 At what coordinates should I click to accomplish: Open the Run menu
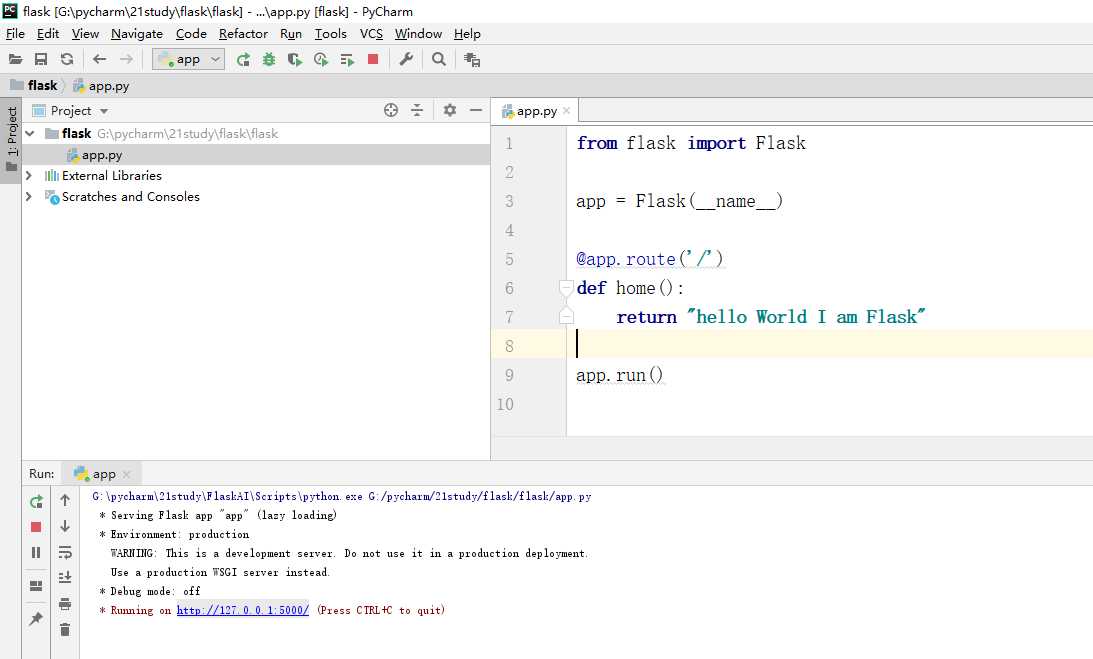(x=291, y=33)
